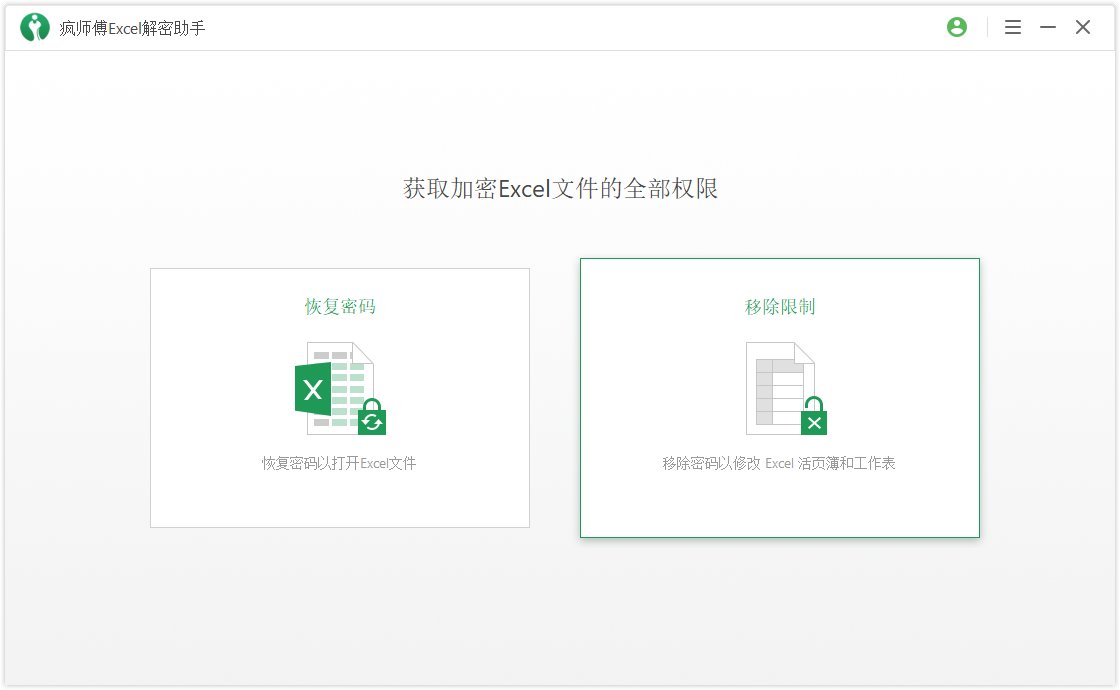Open the menu next to window controls

[x=1013, y=27]
